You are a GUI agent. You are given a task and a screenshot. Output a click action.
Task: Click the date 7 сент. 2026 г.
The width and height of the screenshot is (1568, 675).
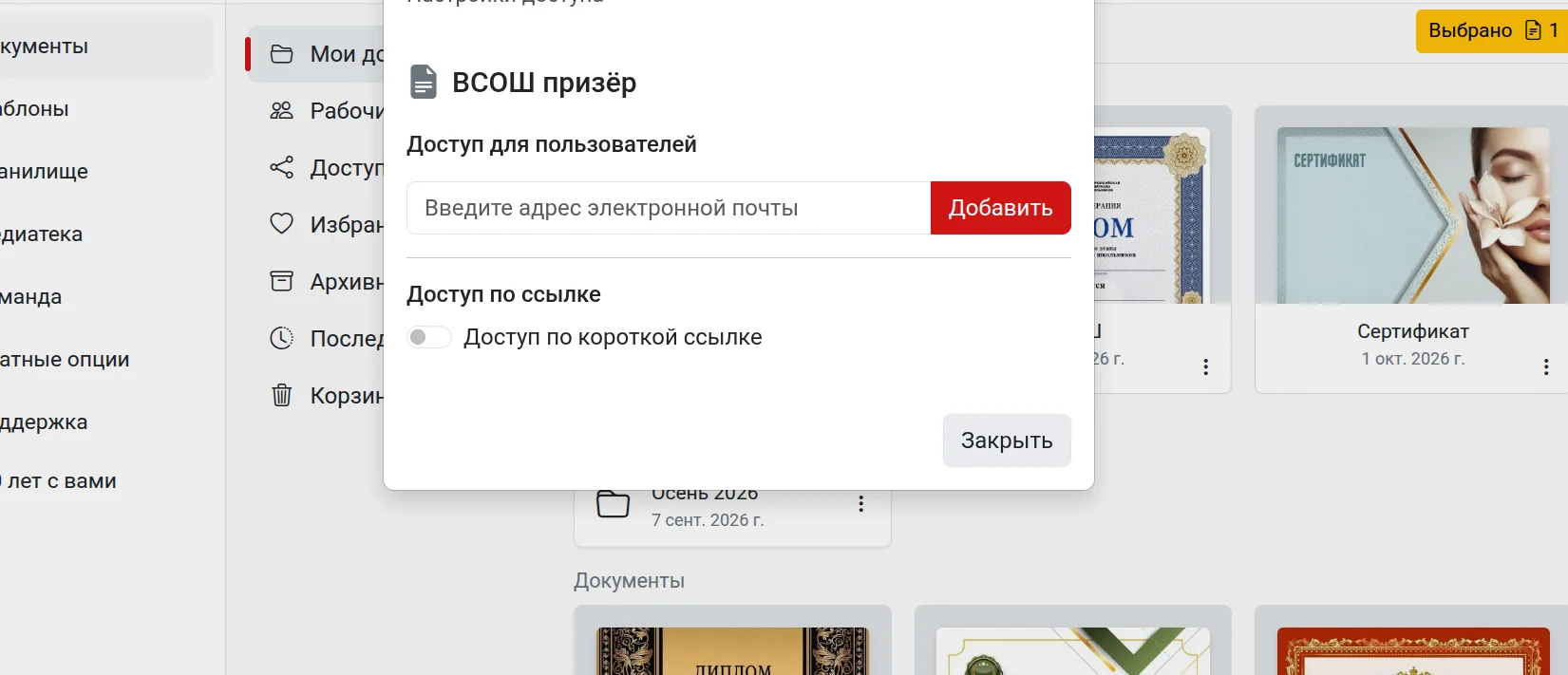(708, 520)
